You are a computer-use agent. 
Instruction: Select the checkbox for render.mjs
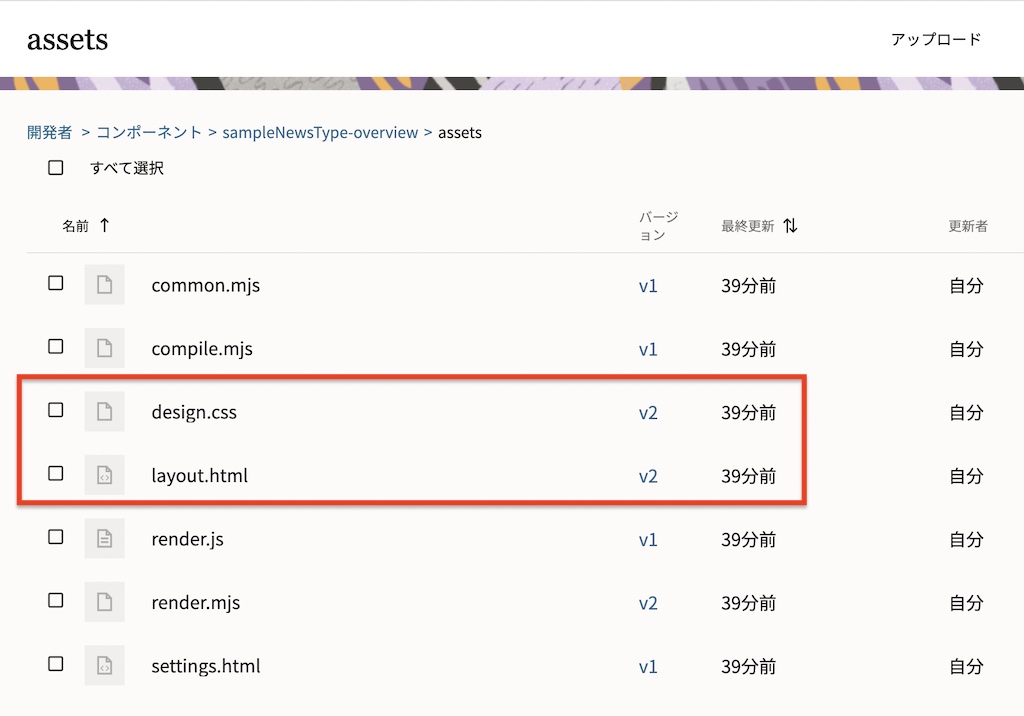click(56, 600)
